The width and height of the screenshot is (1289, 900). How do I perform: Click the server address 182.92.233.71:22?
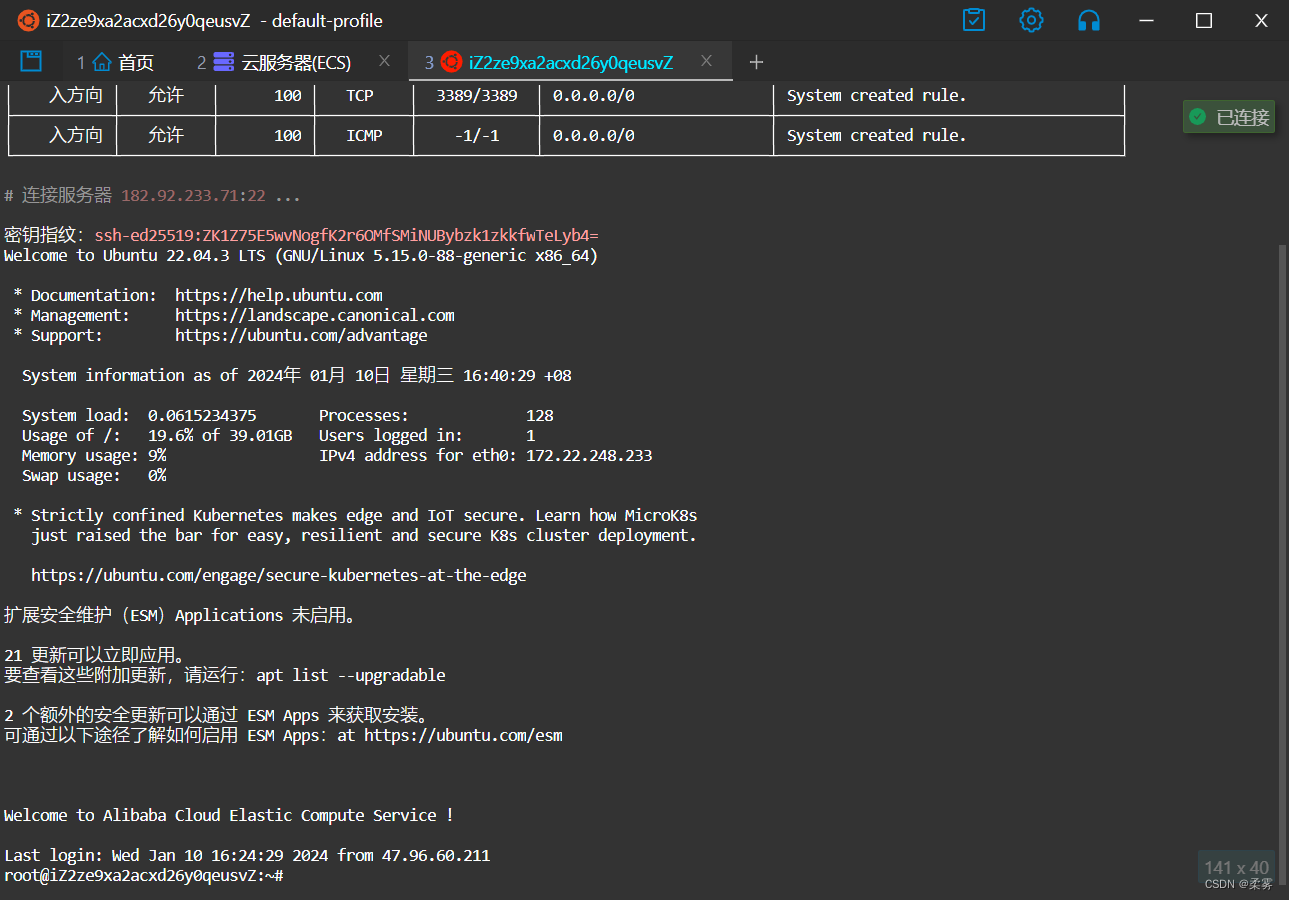coord(193,195)
